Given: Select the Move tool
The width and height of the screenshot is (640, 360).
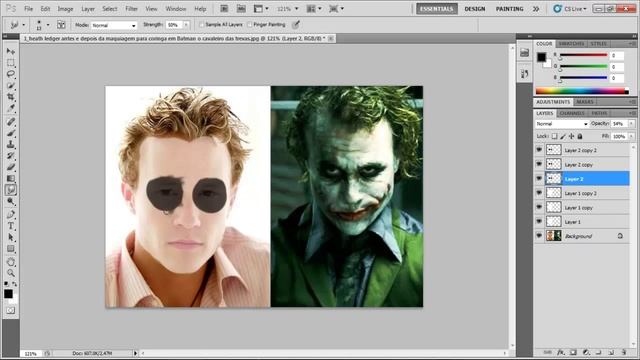Looking at the screenshot, I should click(11, 51).
